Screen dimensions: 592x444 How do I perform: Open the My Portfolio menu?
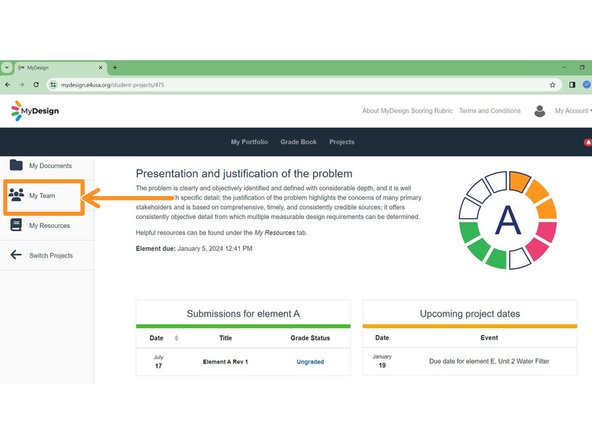(250, 142)
